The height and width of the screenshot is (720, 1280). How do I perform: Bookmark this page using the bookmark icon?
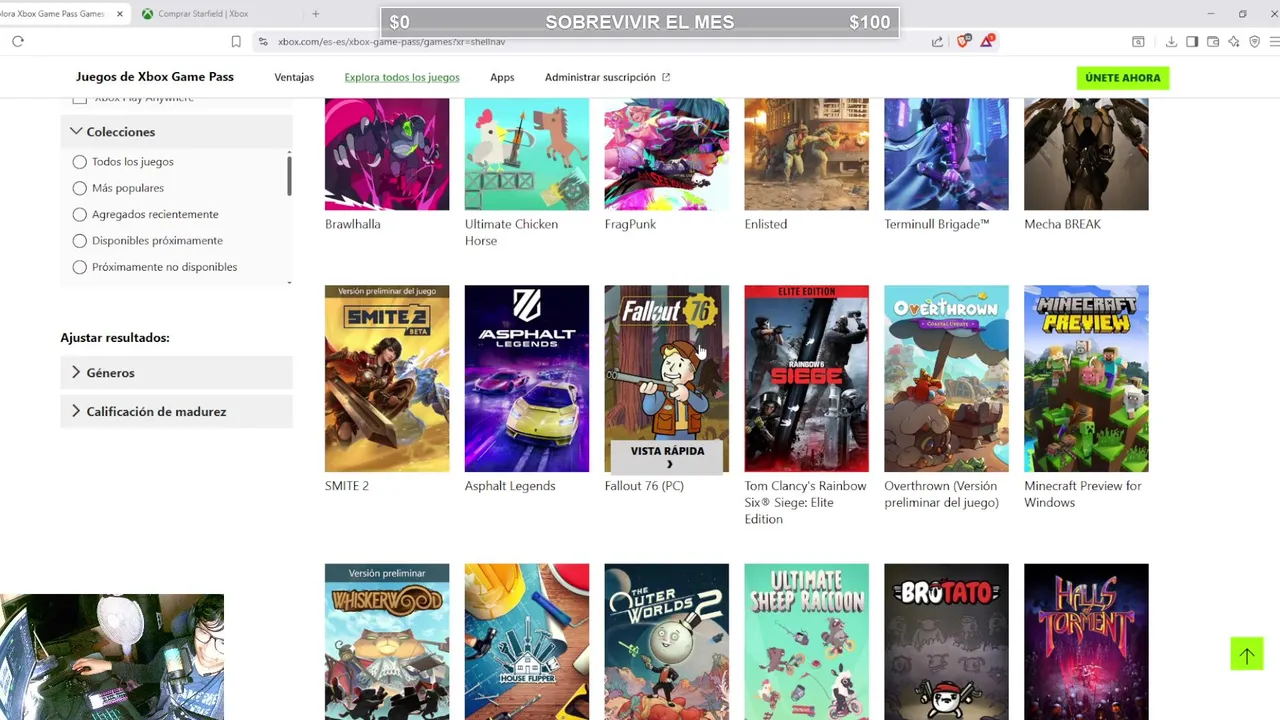[x=236, y=41]
